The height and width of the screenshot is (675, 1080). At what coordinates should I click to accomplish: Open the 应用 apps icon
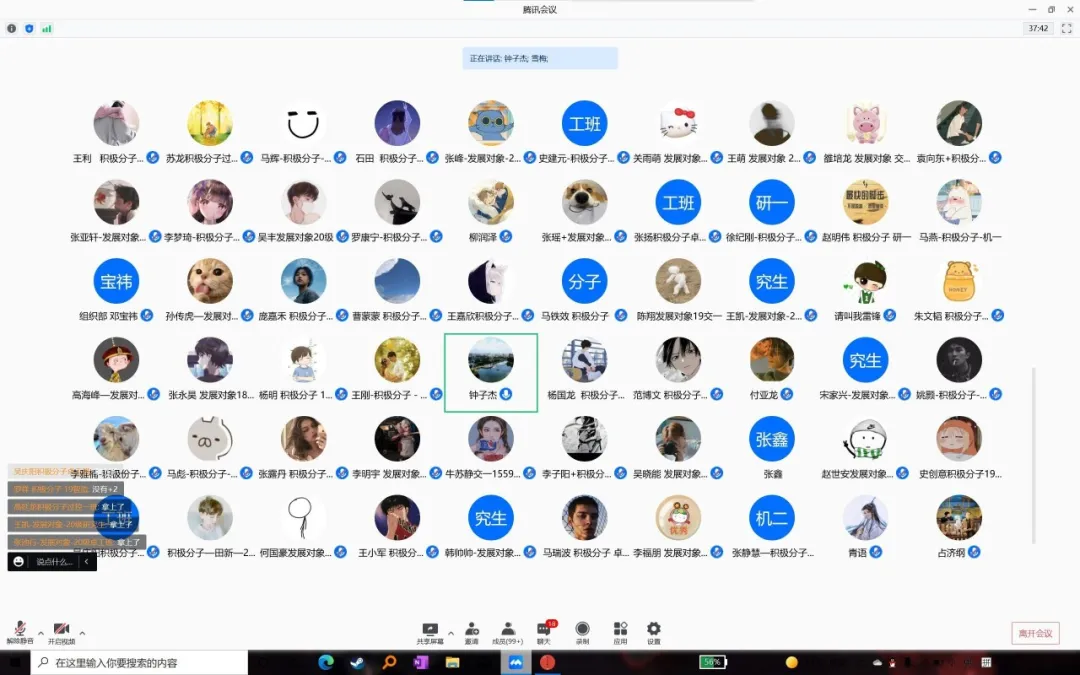(620, 631)
